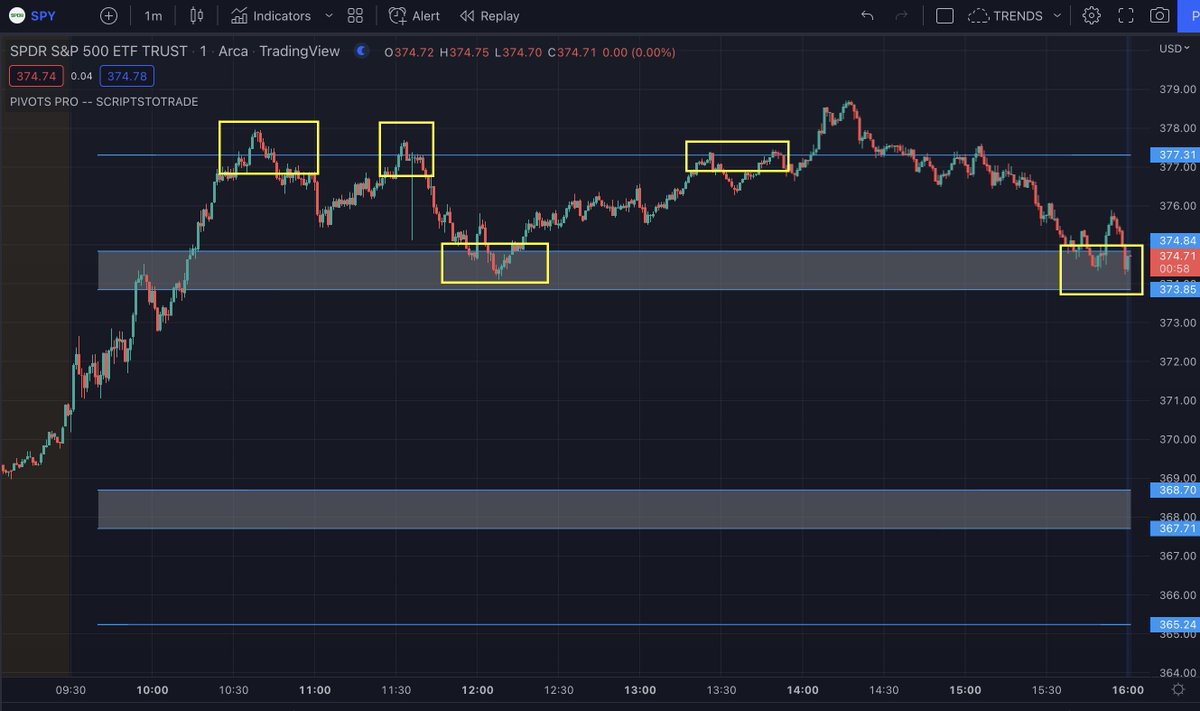Click the SPDR S&P 500 ETF TRUST title
This screenshot has height=711, width=1200.
[x=97, y=51]
